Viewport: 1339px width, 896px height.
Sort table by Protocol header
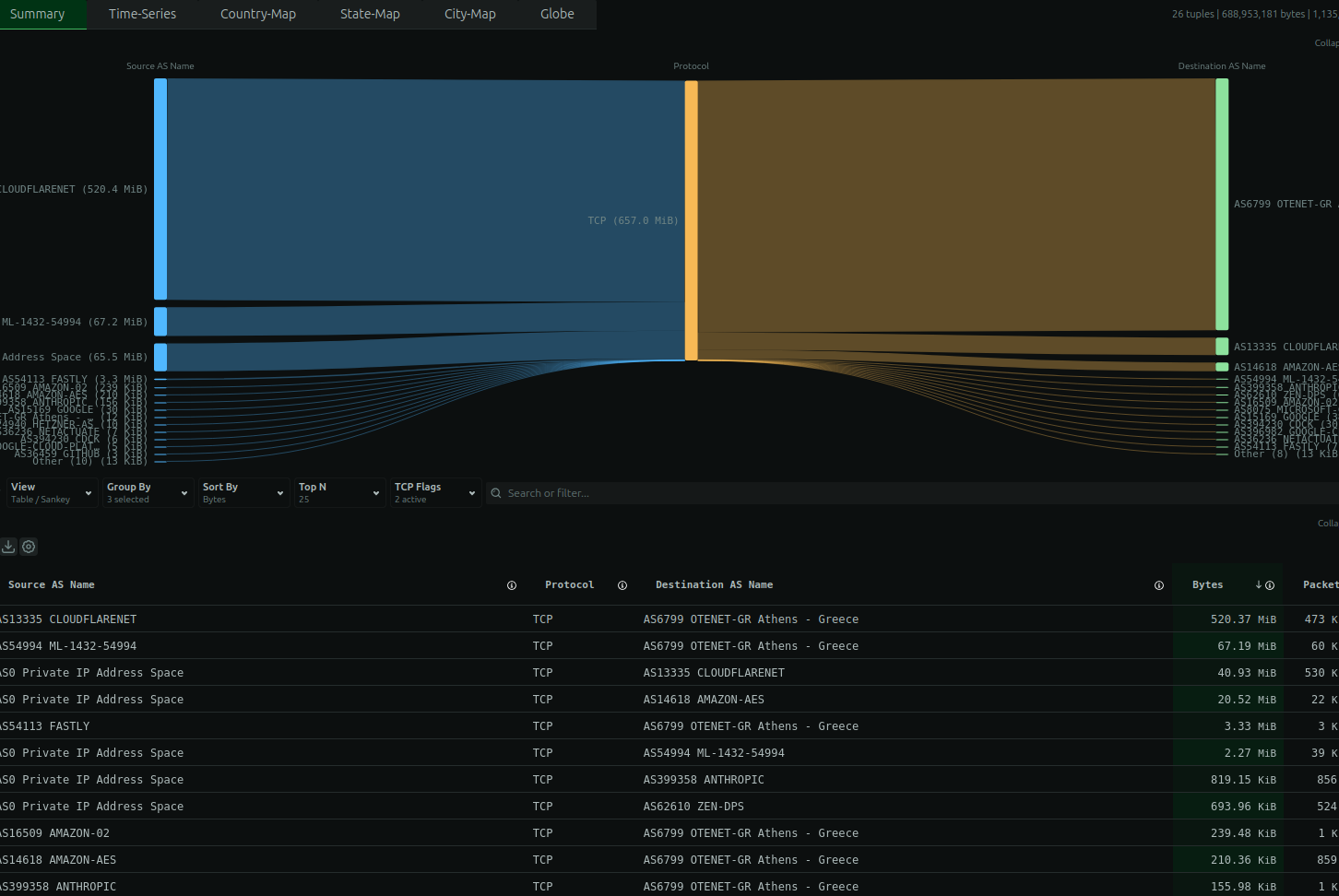pyautogui.click(x=570, y=585)
